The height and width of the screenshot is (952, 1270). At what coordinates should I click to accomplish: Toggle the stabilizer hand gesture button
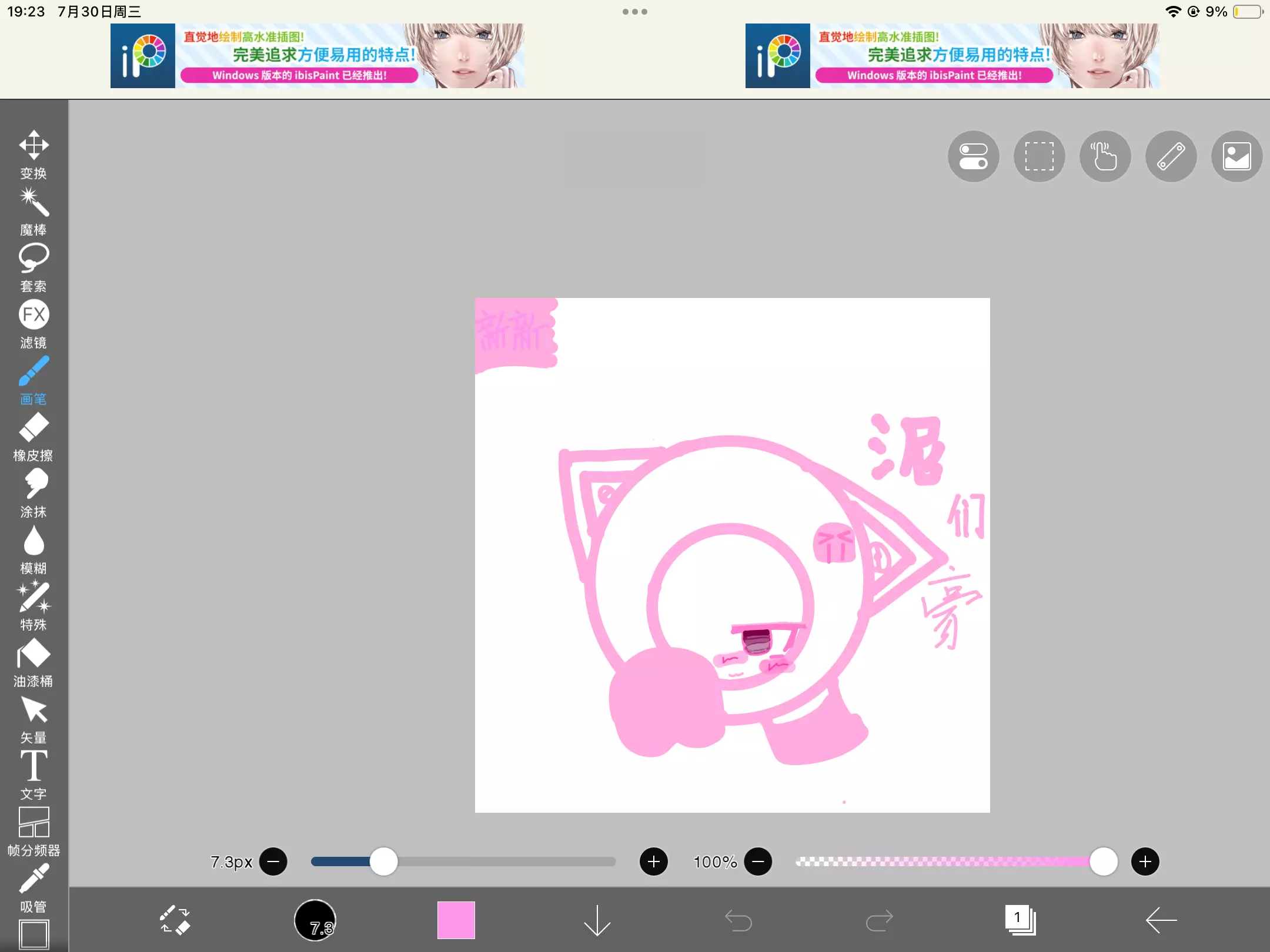1105,156
